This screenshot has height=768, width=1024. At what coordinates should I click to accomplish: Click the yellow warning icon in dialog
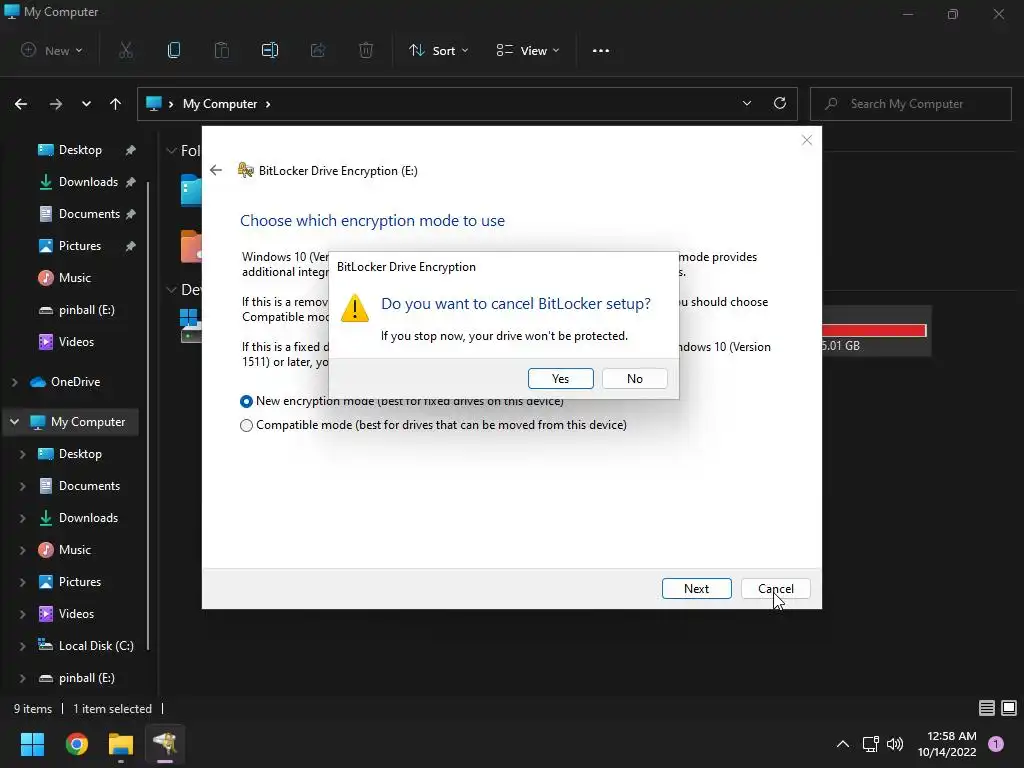click(x=355, y=308)
